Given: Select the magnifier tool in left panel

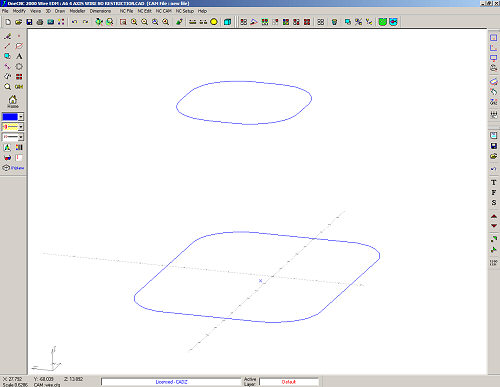Looking at the screenshot, I should pos(7,87).
